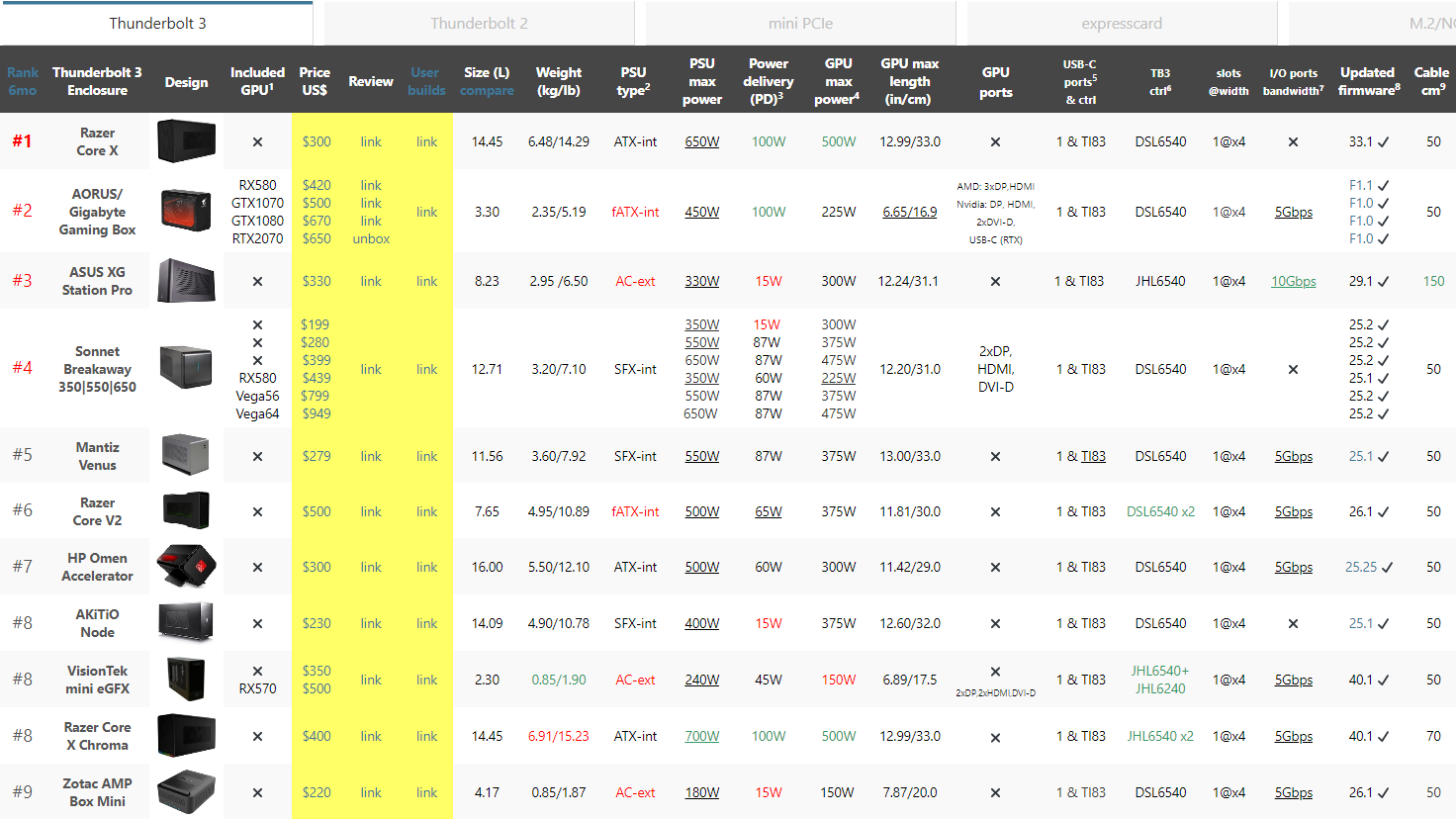Open Mantiz Venus $279 price link
This screenshot has height=819, width=1456.
tap(317, 456)
